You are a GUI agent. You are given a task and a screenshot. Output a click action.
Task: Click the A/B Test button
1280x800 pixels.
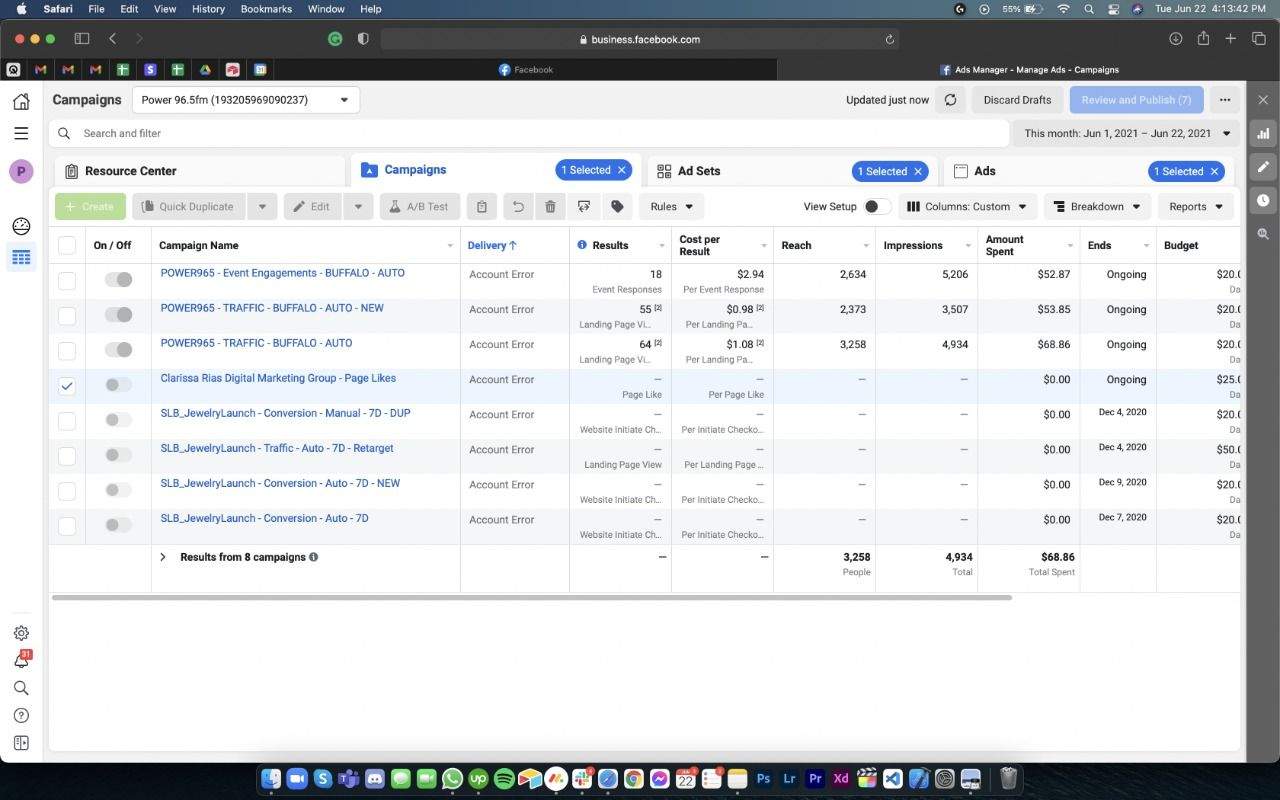click(x=420, y=207)
